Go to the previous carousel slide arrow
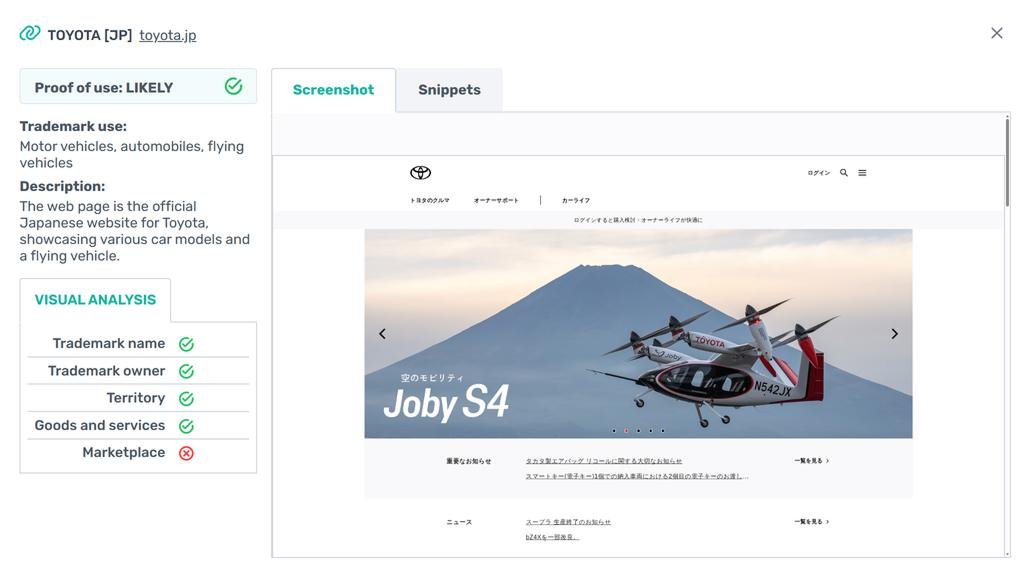Viewport: 1030px width, 584px height. [382, 334]
